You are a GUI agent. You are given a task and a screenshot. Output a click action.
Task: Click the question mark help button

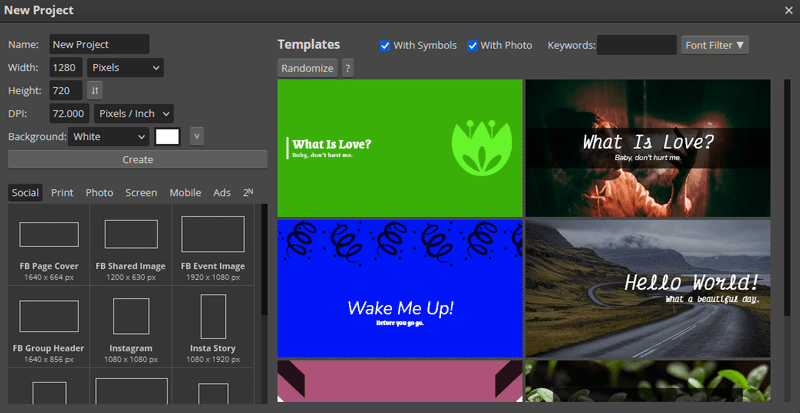coord(347,69)
